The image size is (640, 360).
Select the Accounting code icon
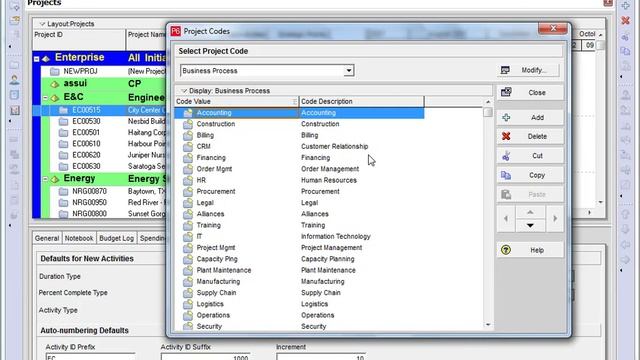188,113
